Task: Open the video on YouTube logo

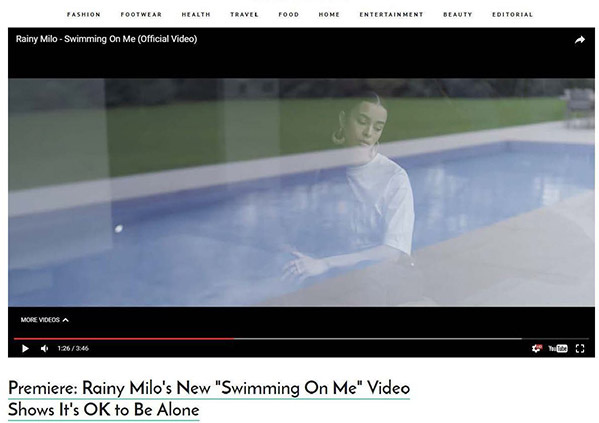Action: click(x=558, y=348)
